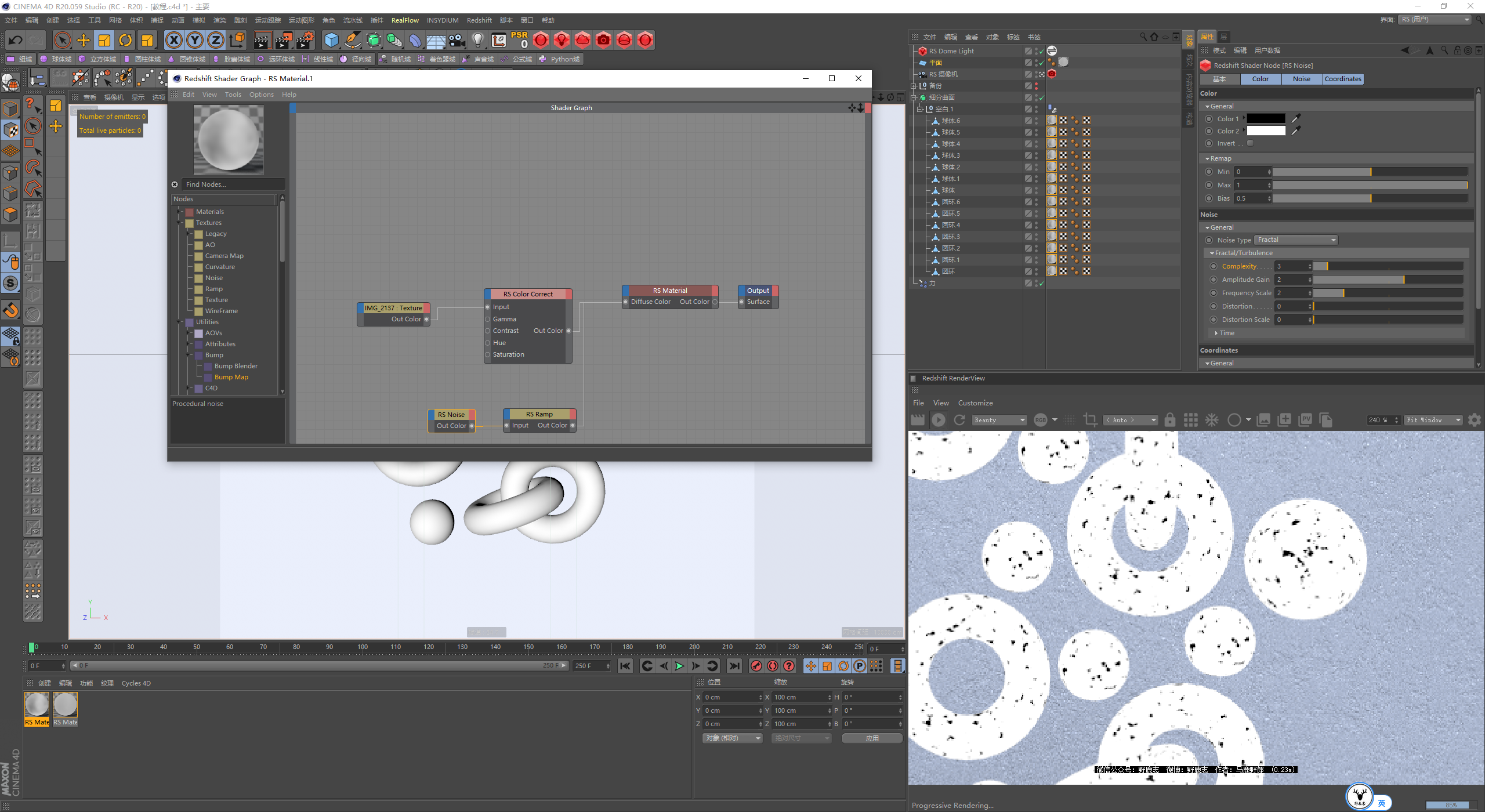Viewport: 1485px width, 812px height.
Task: Toggle the RS Dome Light enable checkmark
Action: click(x=1041, y=51)
